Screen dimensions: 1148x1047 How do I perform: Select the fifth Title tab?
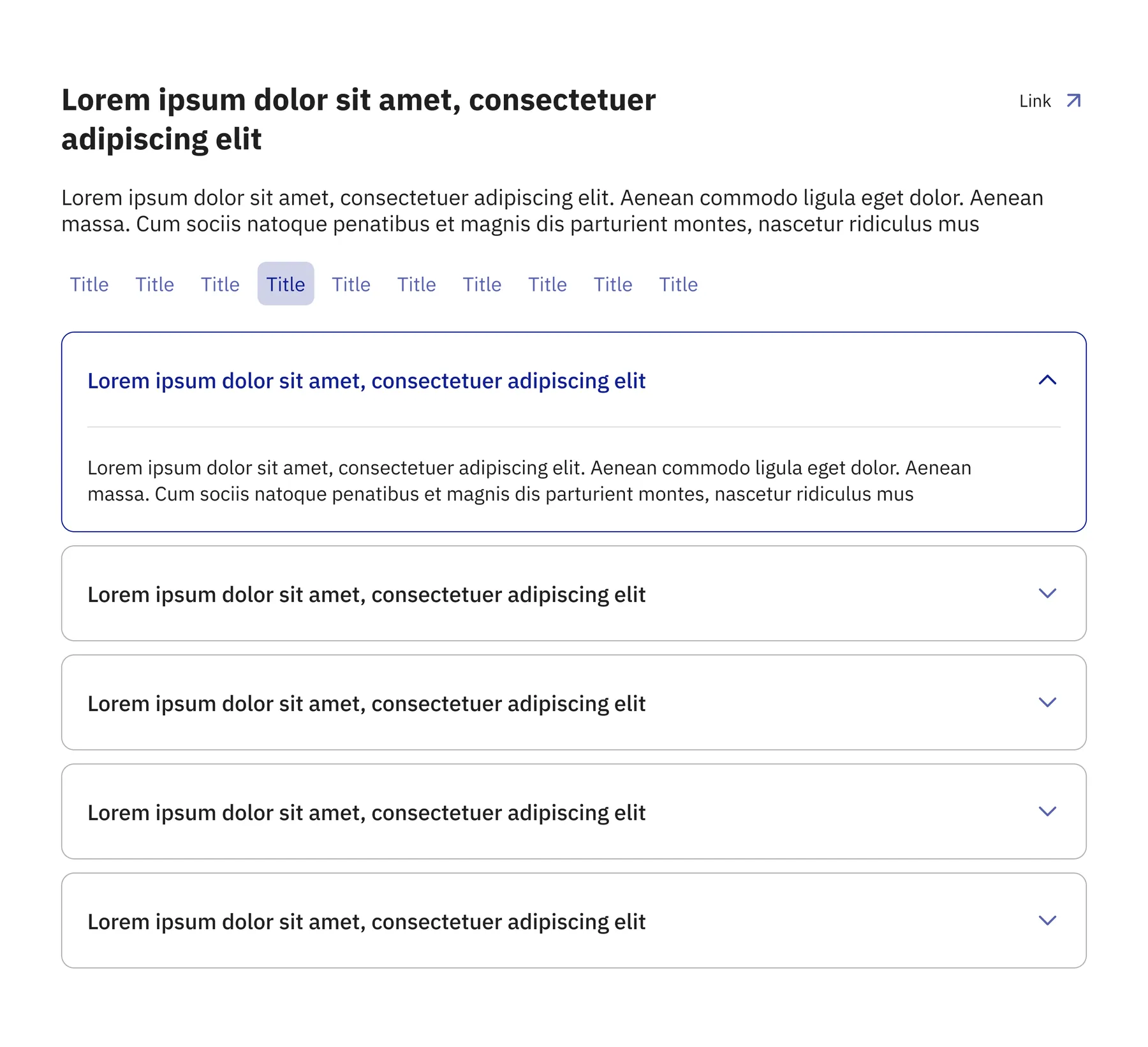tap(351, 284)
